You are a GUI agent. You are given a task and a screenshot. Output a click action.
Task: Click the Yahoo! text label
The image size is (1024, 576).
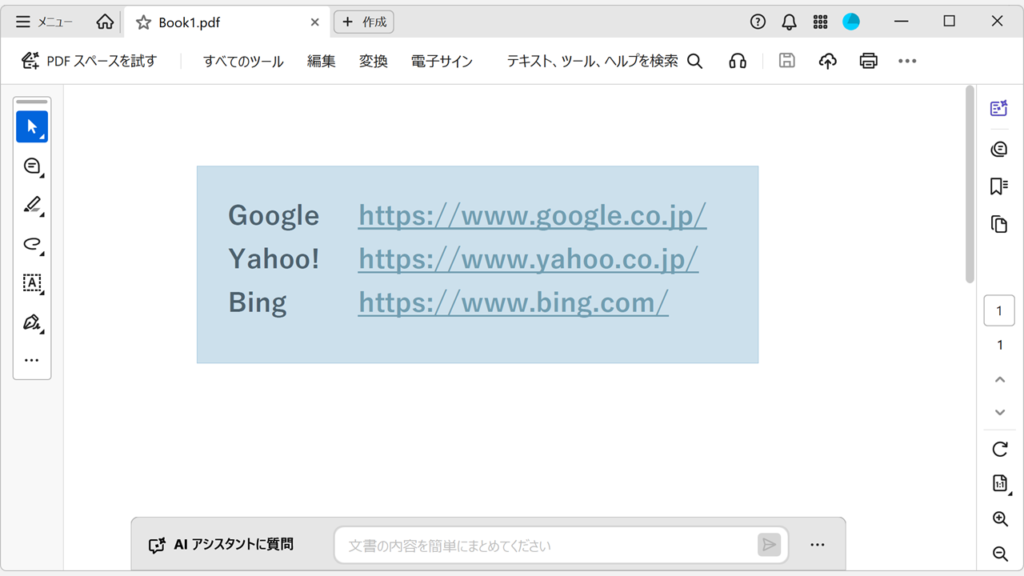(273, 259)
